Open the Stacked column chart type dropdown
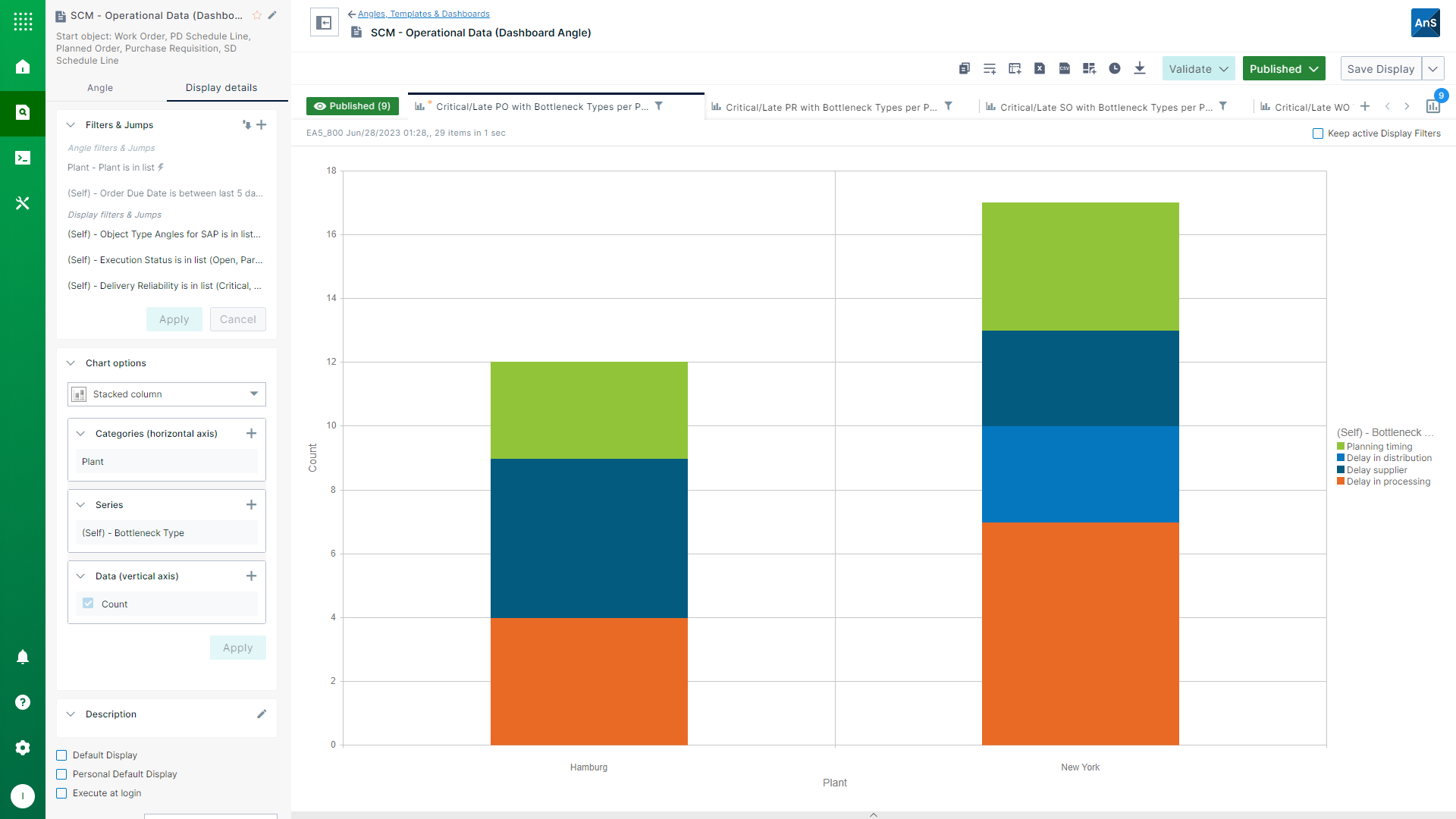Image resolution: width=1456 pixels, height=819 pixels. tap(167, 394)
